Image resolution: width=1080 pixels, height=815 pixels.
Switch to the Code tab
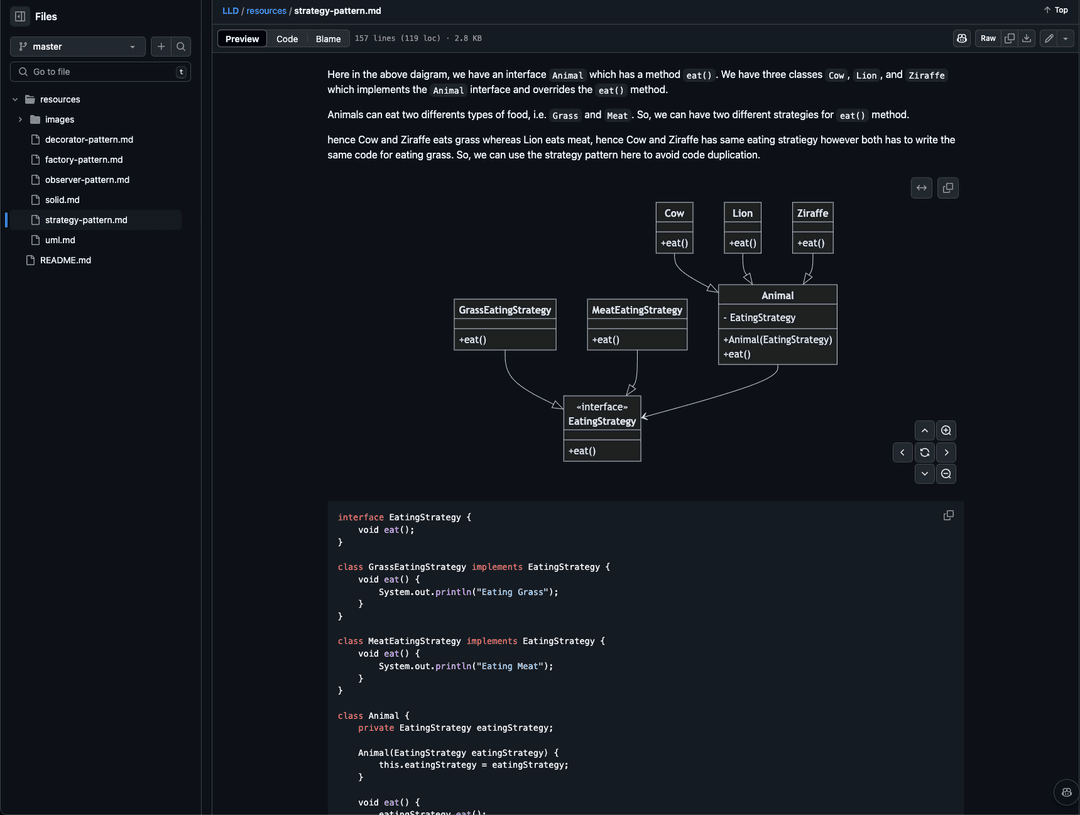point(287,39)
